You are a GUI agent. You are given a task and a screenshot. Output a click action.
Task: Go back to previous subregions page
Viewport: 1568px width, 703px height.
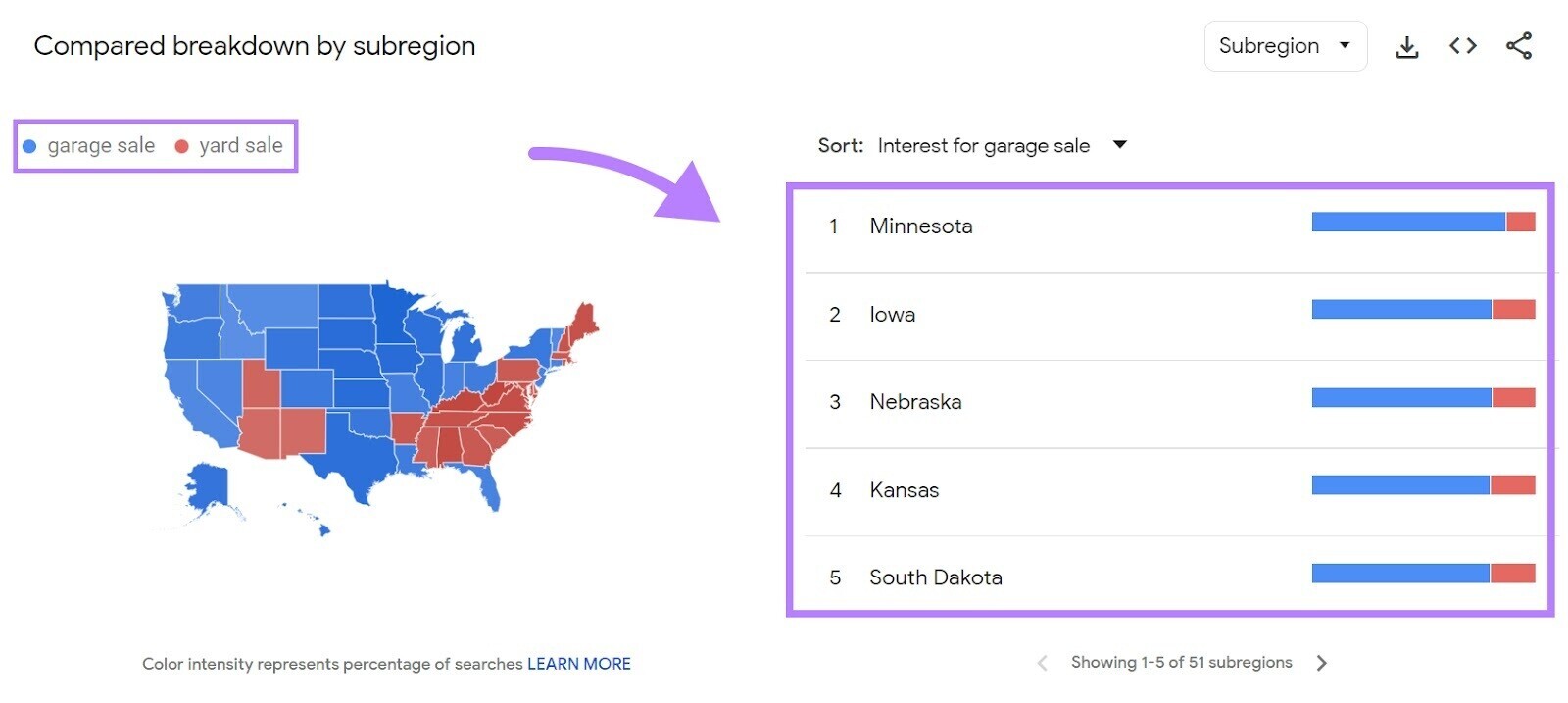click(1042, 663)
